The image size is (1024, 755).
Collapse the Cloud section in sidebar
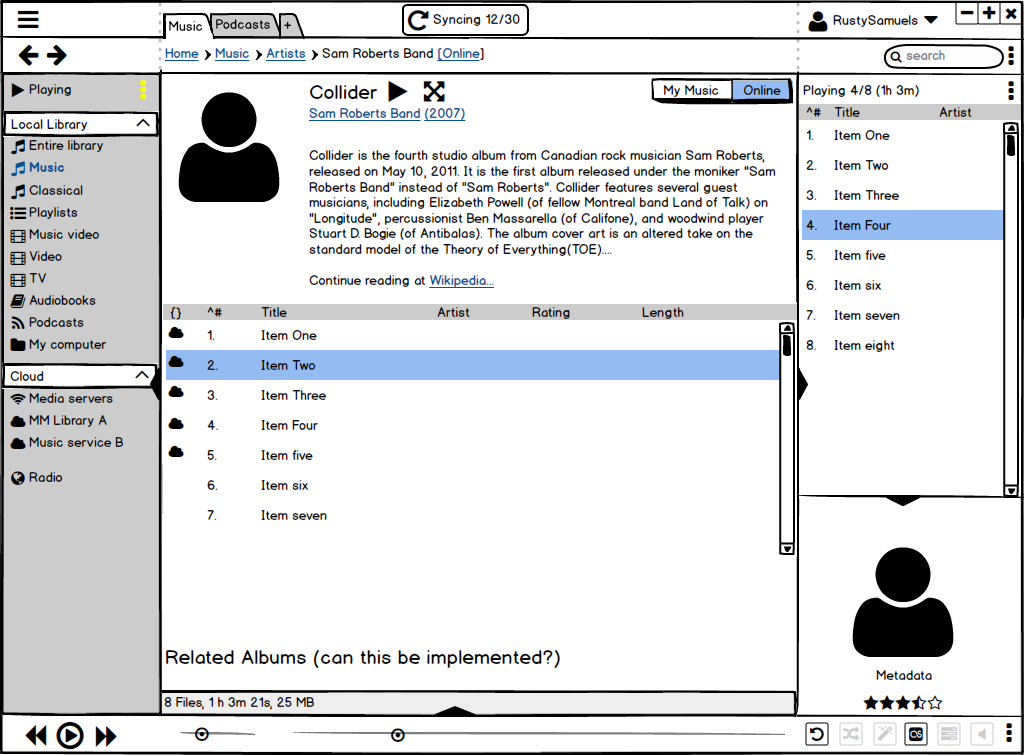point(143,376)
